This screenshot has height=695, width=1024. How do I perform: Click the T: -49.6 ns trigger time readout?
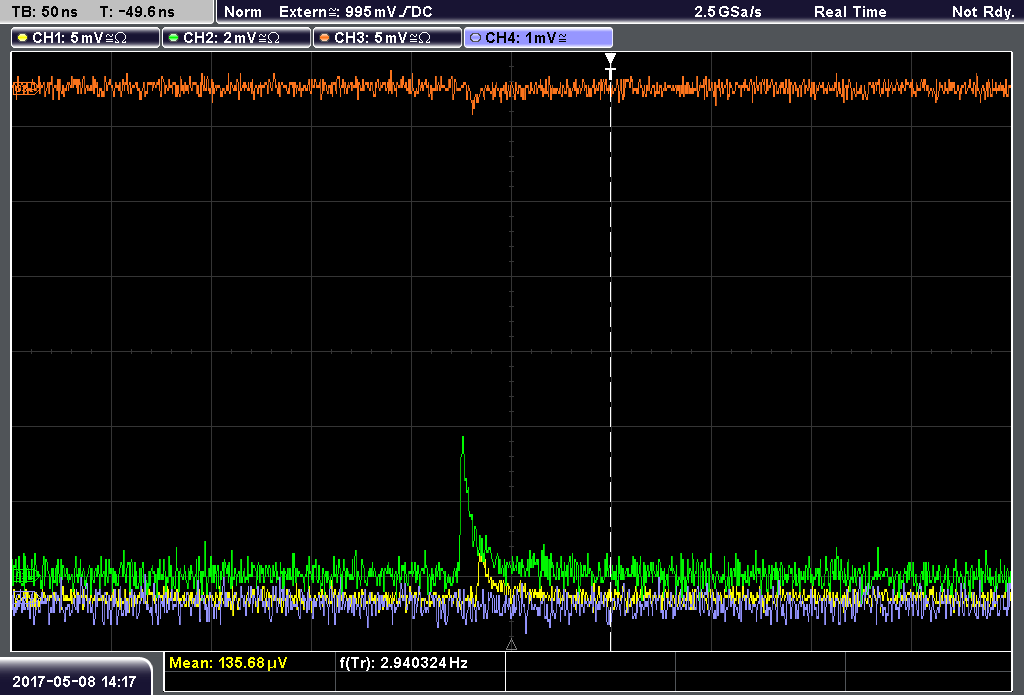click(137, 12)
